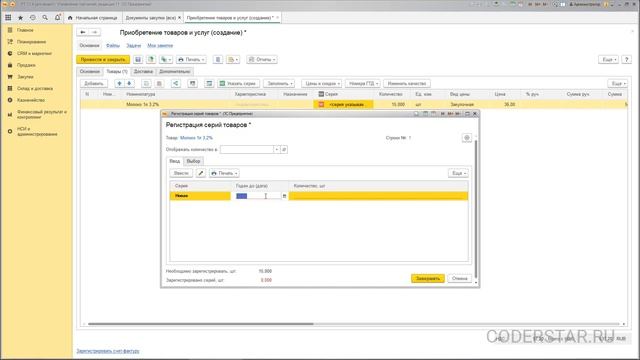Click Указать серии button
This screenshot has height=360, width=640.
pyautogui.click(x=238, y=83)
